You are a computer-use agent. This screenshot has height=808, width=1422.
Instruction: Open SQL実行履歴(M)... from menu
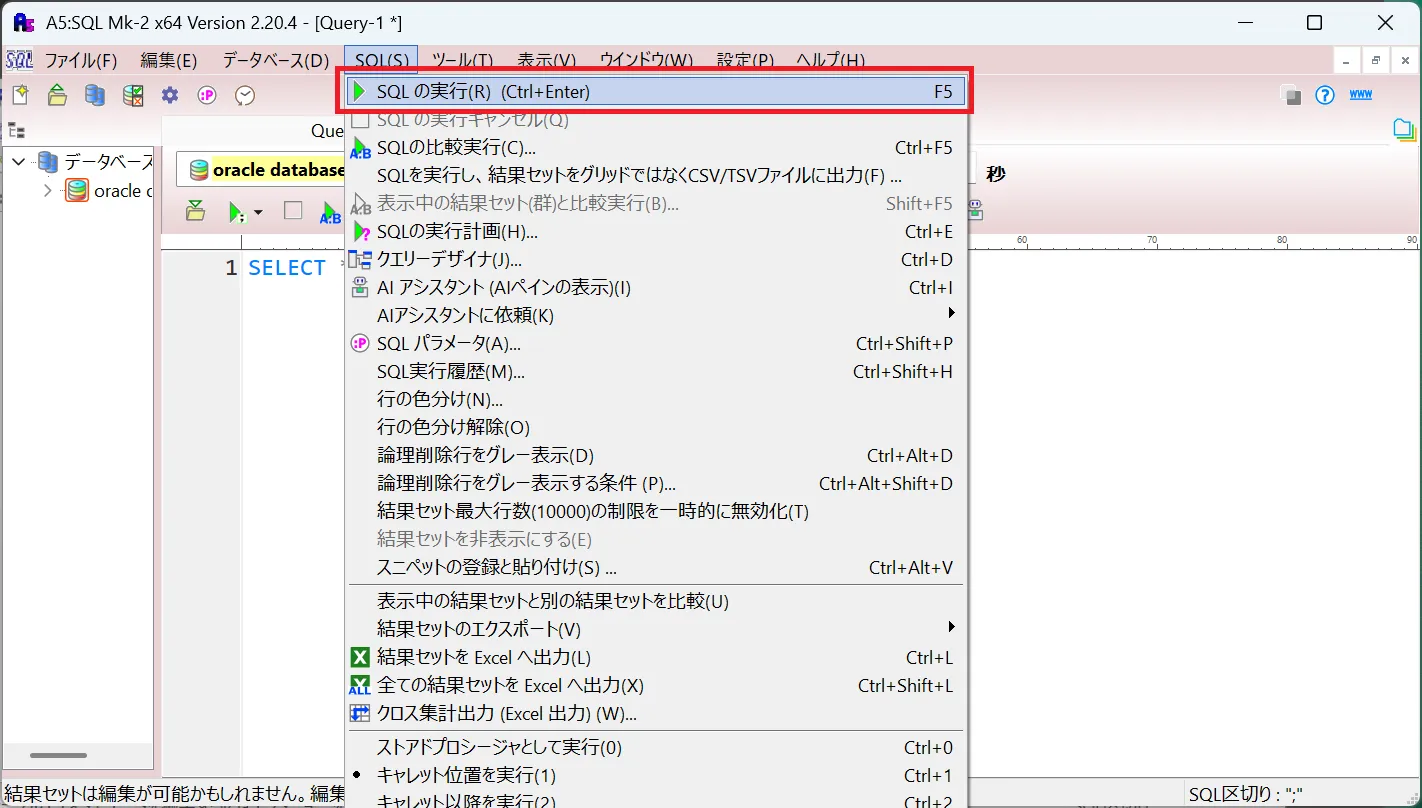point(655,371)
